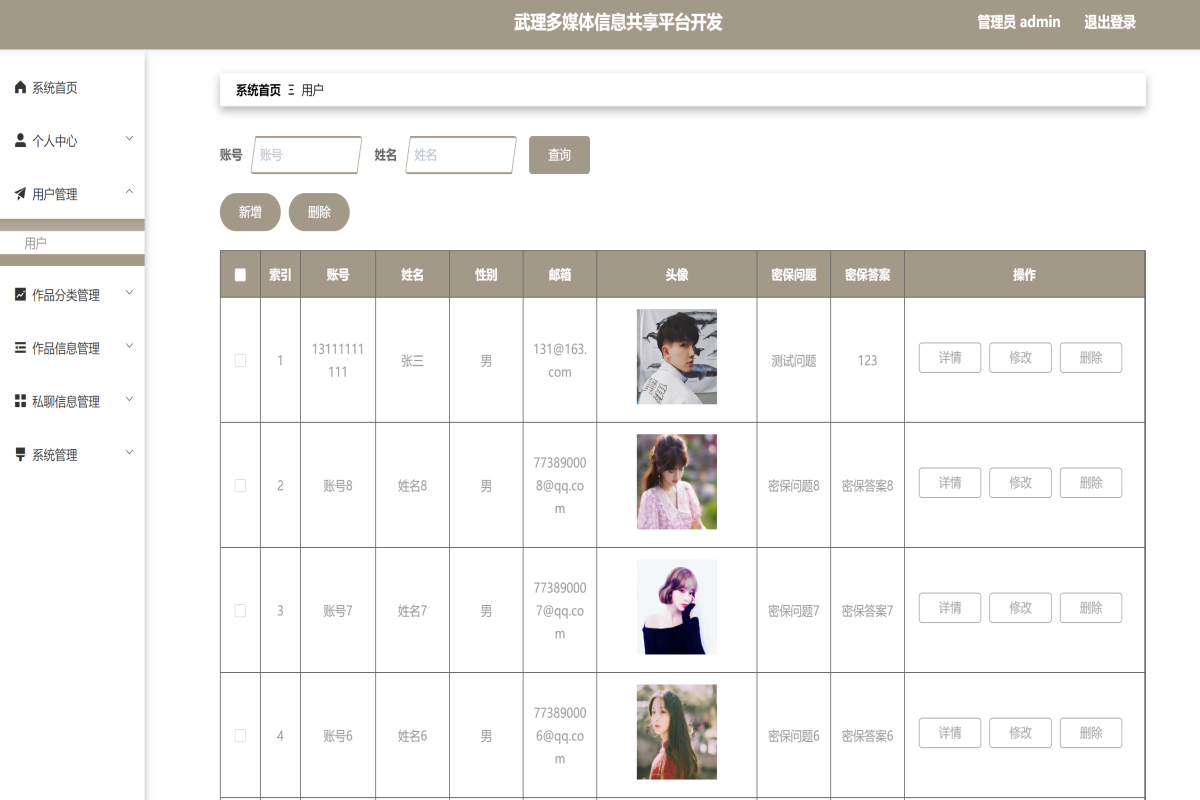Select the paper plane icon for 用户管理
Viewport: 1200px width, 800px height.
[18, 193]
